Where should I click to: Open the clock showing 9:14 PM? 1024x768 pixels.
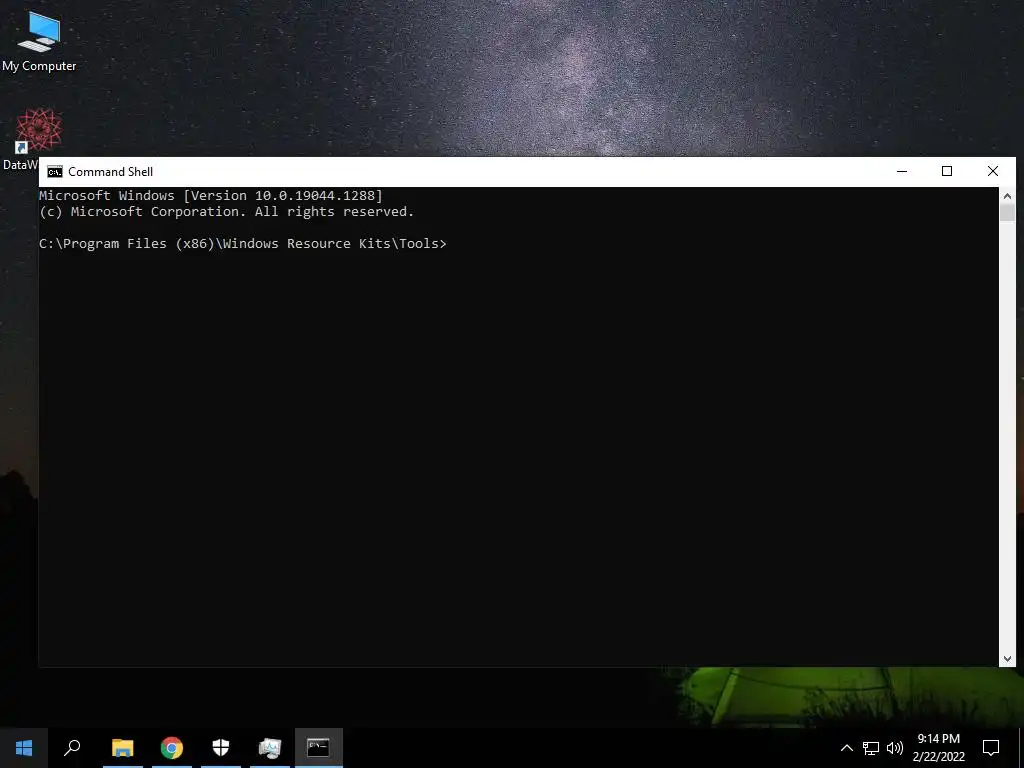938,748
